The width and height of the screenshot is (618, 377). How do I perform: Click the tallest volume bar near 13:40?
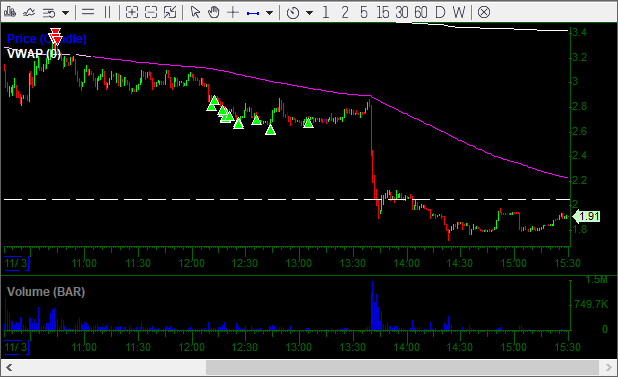click(x=372, y=306)
